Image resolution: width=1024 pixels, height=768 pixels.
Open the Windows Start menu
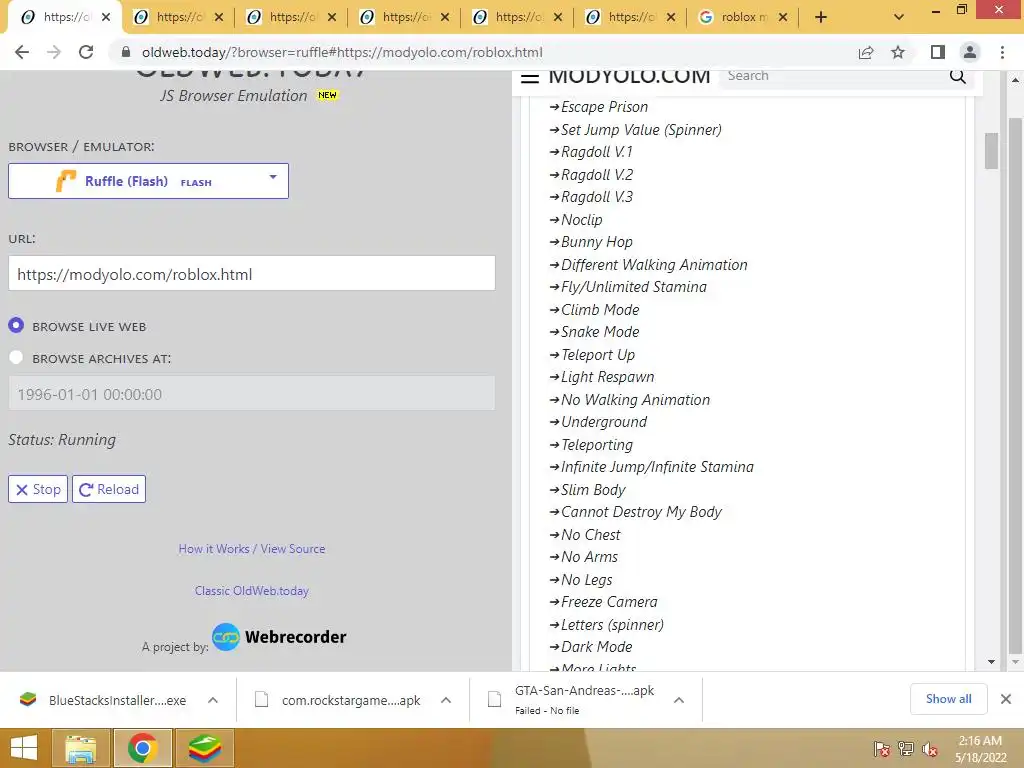point(24,748)
